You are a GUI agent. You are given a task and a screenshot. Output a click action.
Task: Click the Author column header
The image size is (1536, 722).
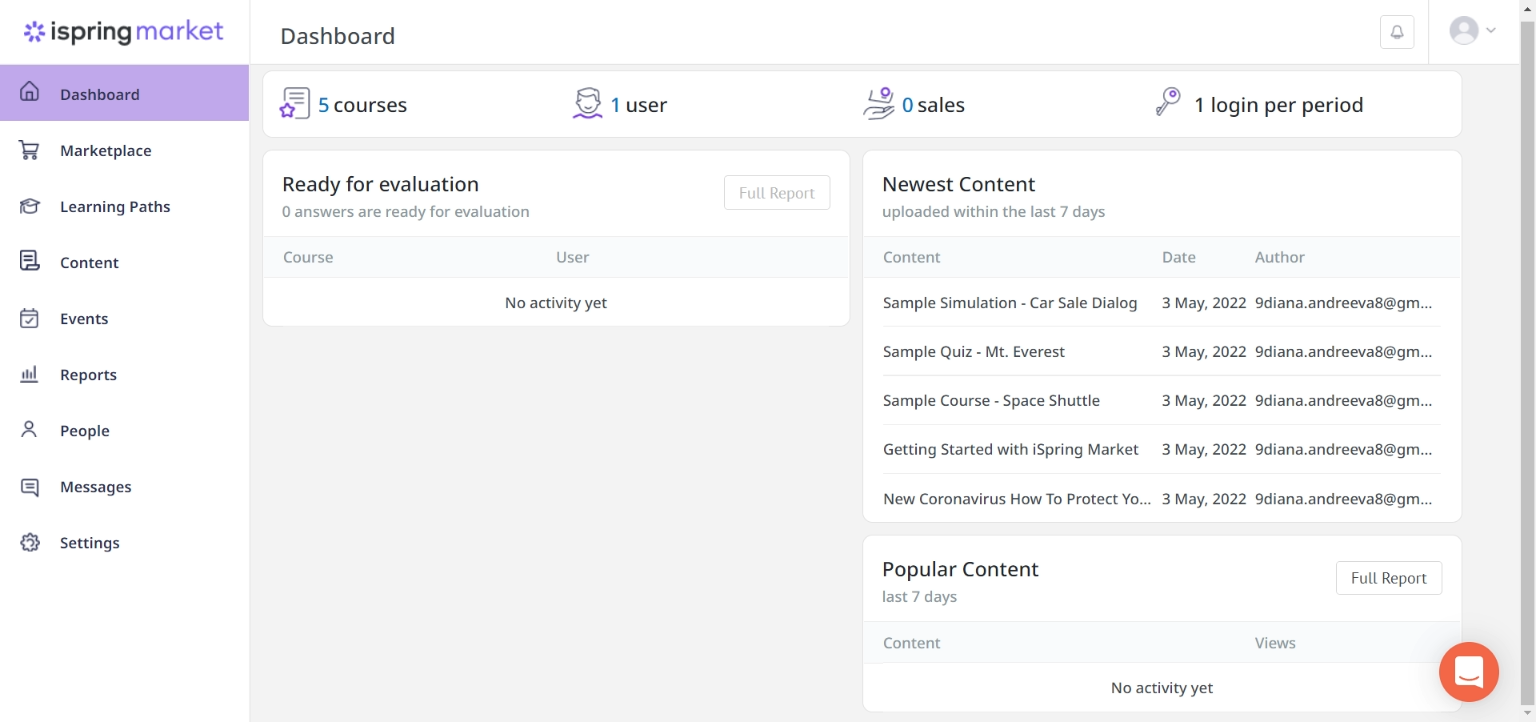click(1280, 257)
